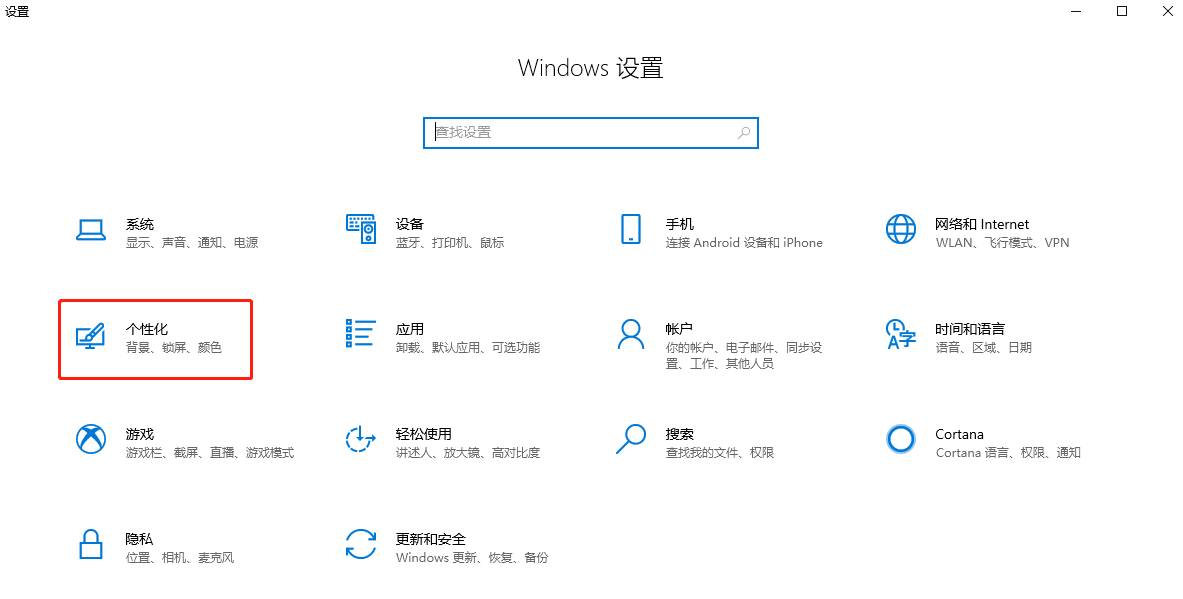Click the 搜索 magnifier category icon
This screenshot has width=1183, height=599.
click(x=630, y=440)
